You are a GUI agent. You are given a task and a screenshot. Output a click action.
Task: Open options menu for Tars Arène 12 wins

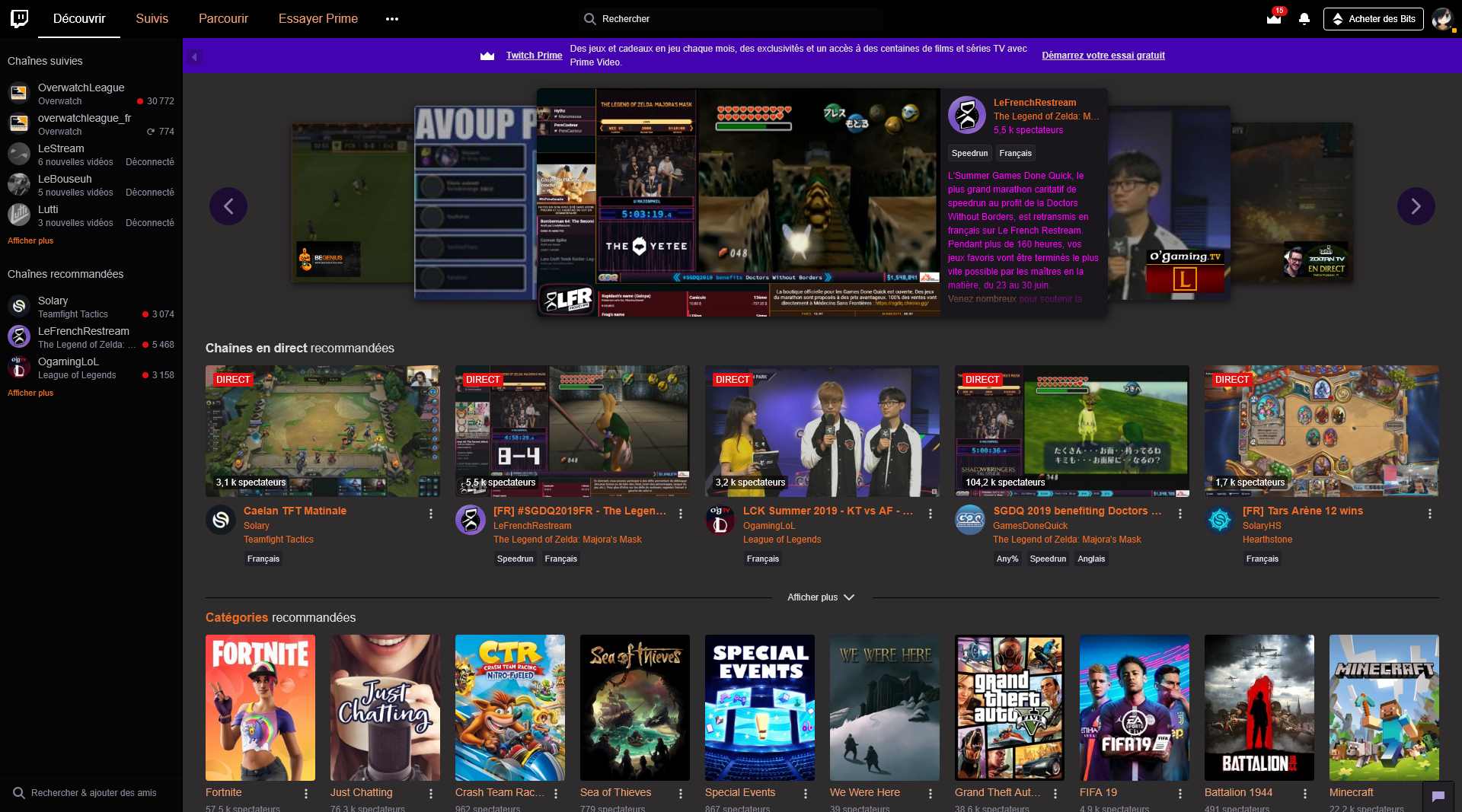pos(1430,514)
